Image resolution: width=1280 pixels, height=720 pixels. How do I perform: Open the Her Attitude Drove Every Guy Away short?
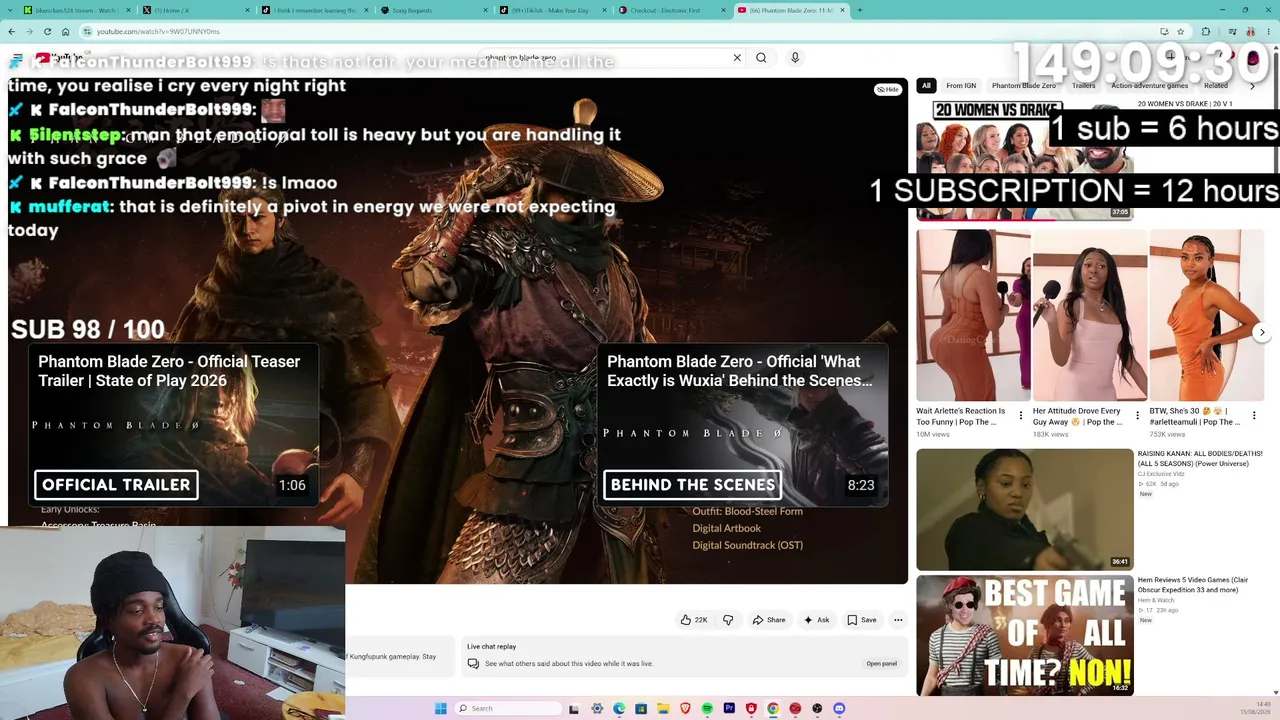point(1090,315)
